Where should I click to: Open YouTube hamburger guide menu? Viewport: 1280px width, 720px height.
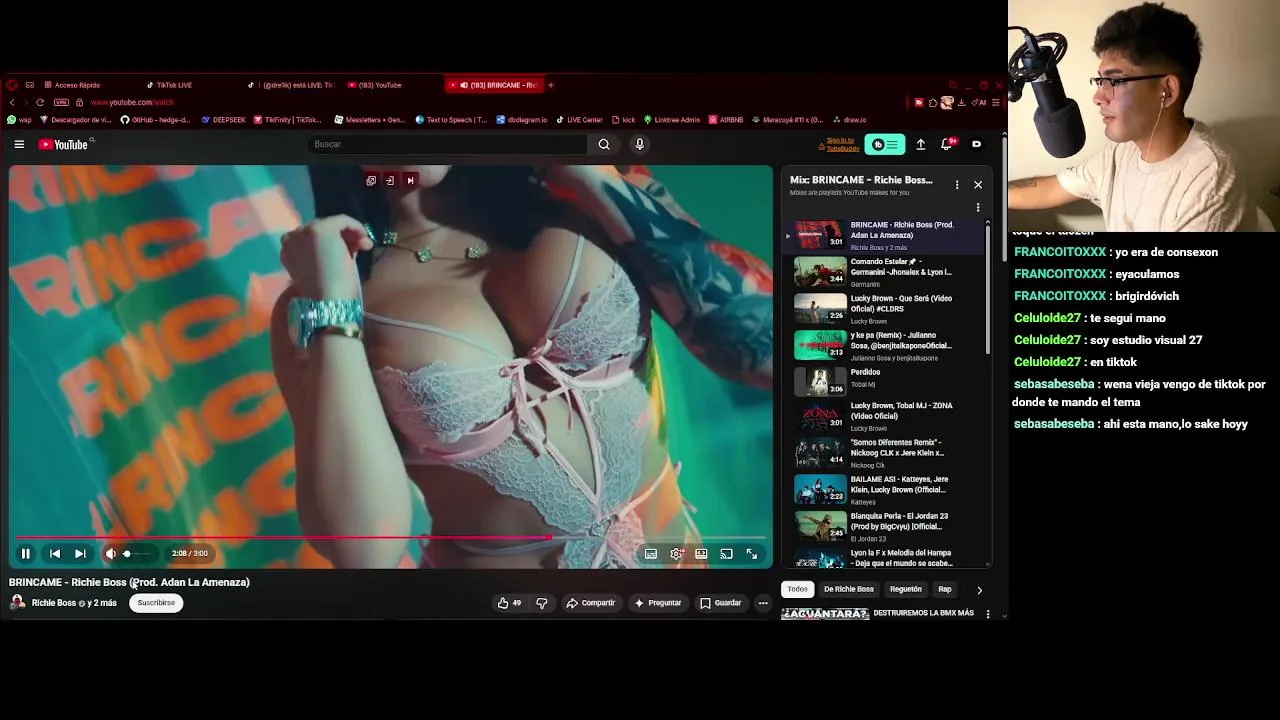click(x=19, y=144)
